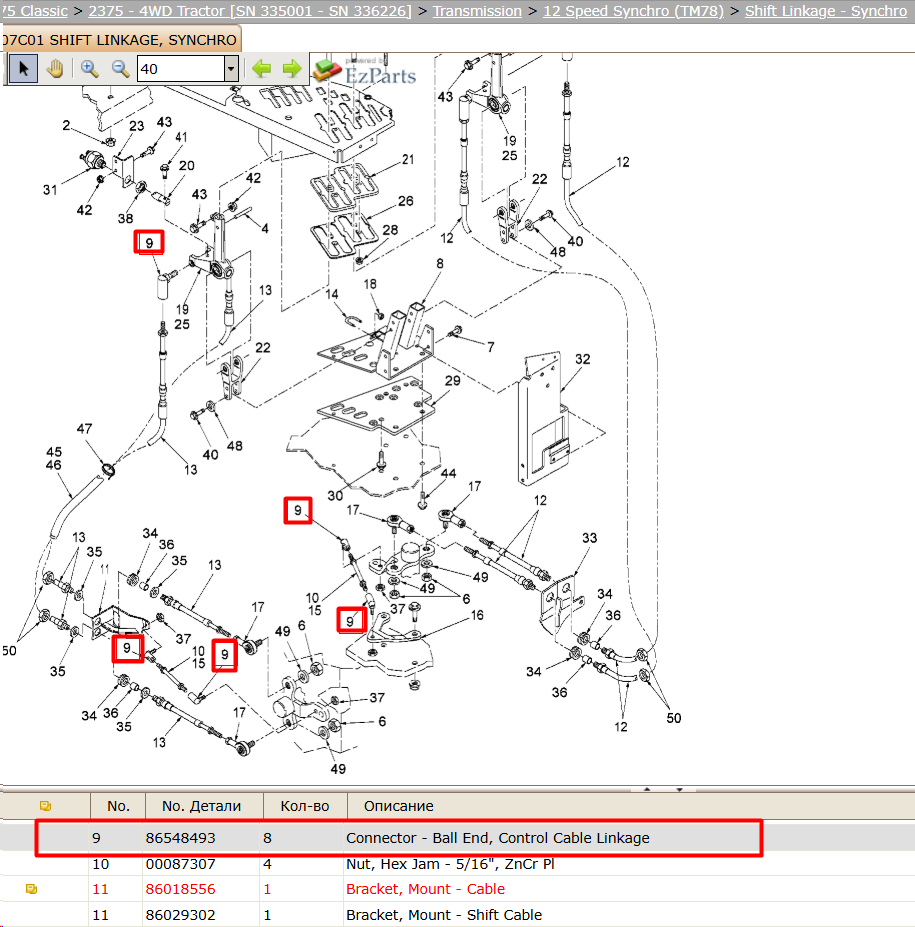This screenshot has height=927, width=915.
Task: Select Nut, Hex Jam description row
Action: tap(450, 864)
